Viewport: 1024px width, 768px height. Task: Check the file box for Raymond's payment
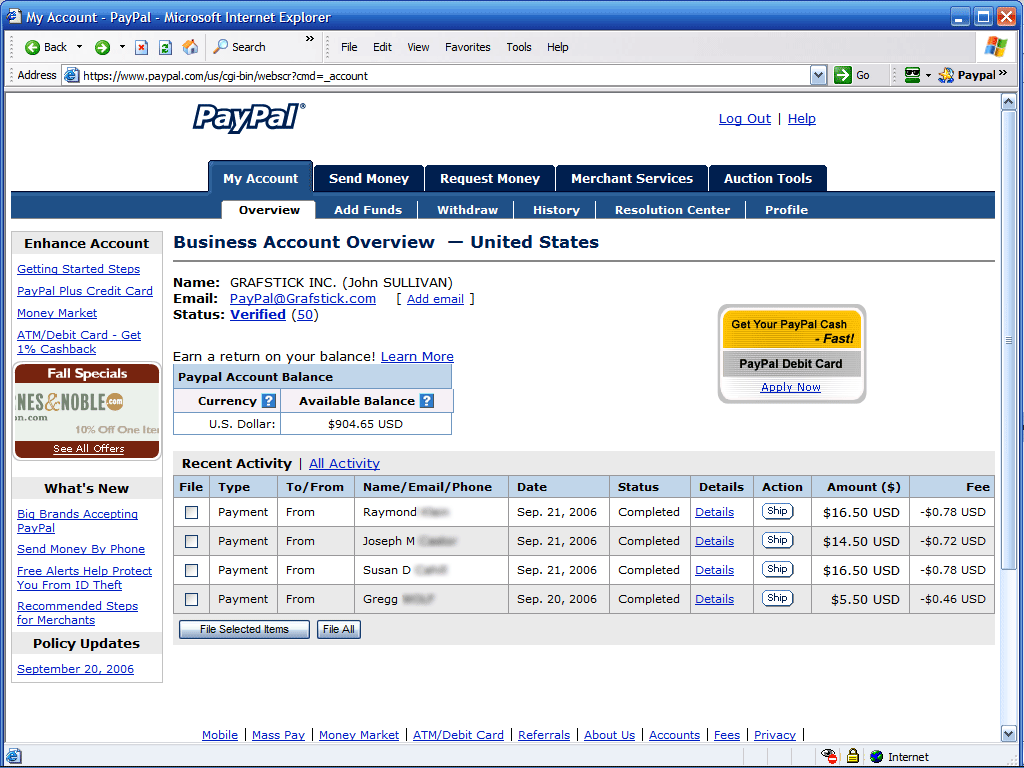point(191,512)
